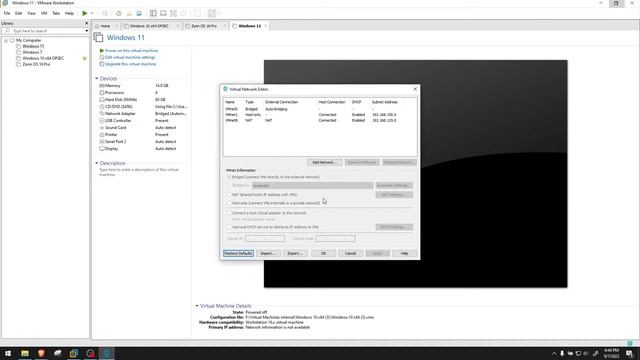The height and width of the screenshot is (360, 640).
Task: Click the Import button in Virtual Network Editor
Action: tap(268, 253)
